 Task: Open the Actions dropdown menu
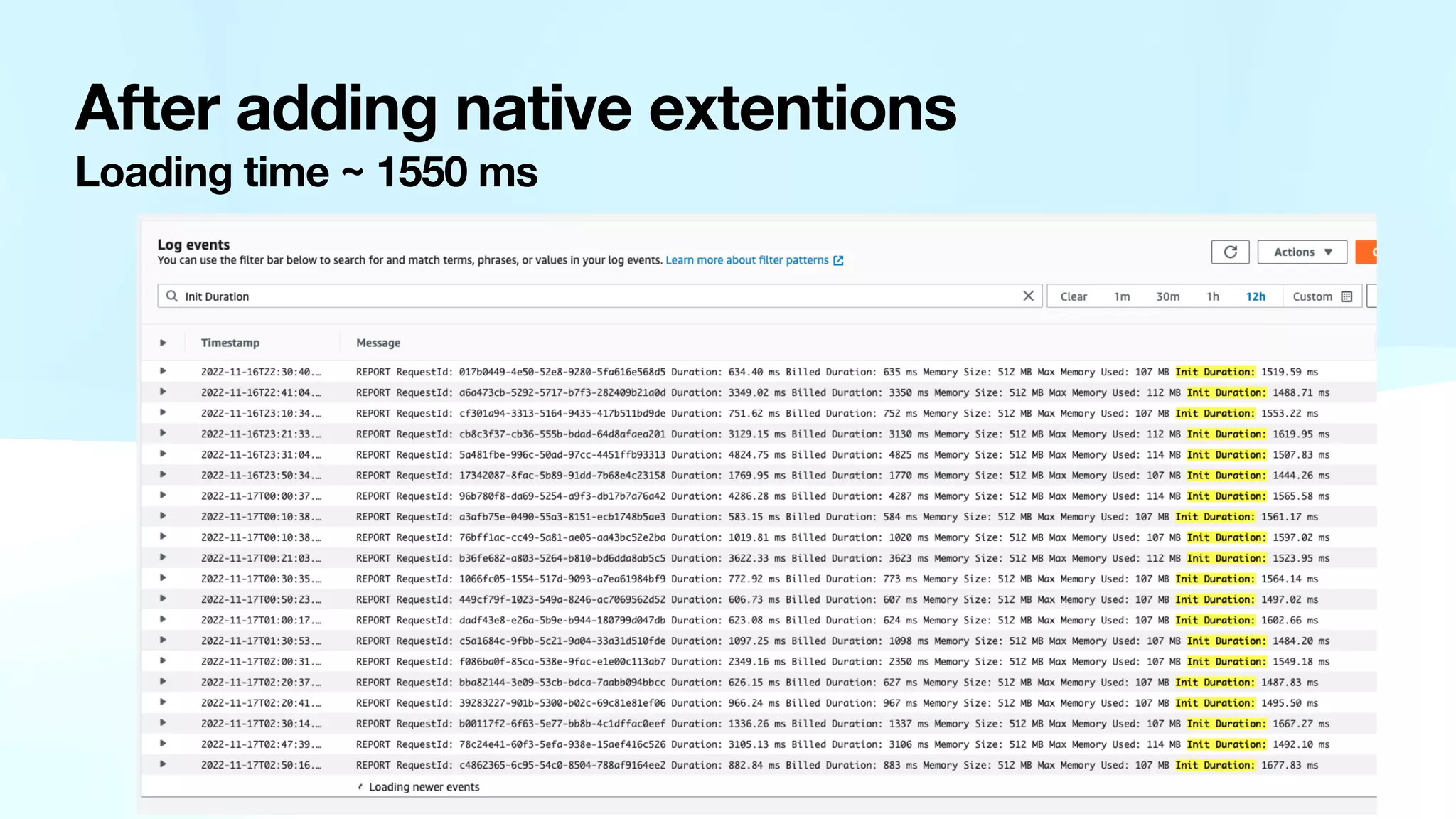click(x=1302, y=252)
